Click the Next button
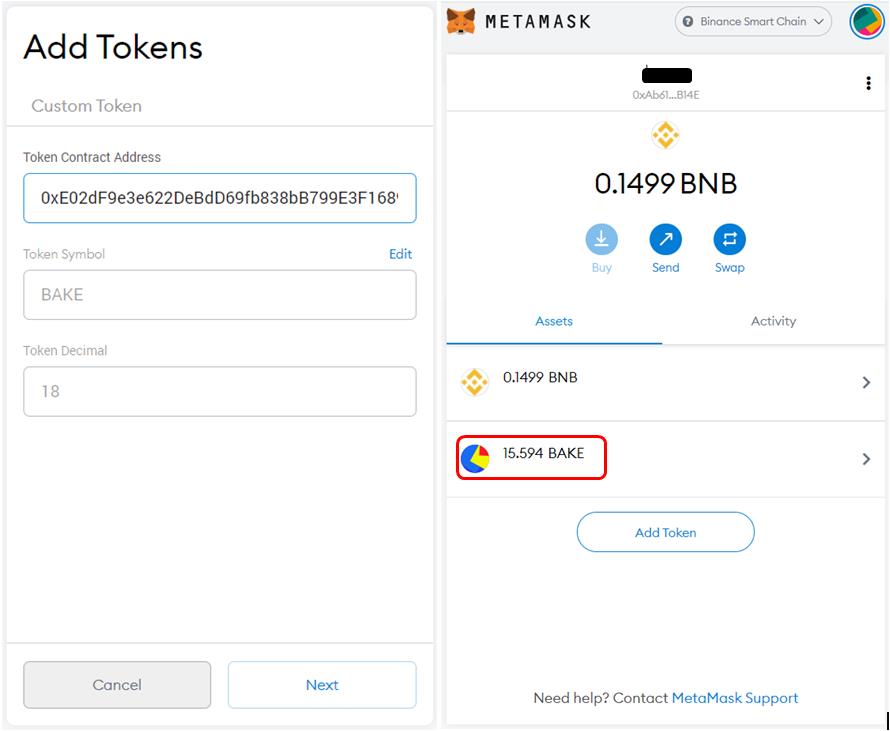The height and width of the screenshot is (731, 890). 322,685
